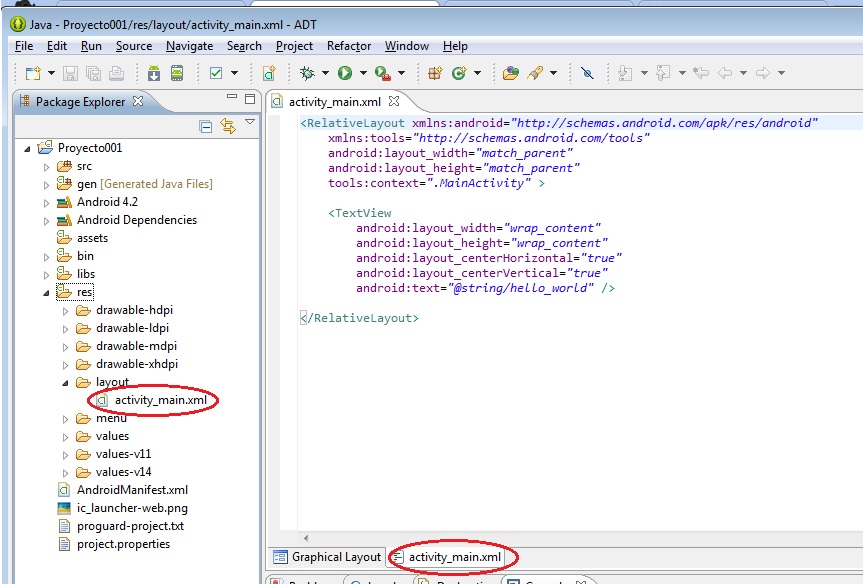Image resolution: width=863 pixels, height=584 pixels.
Task: Expand the Android 4.2 library node
Action: click(46, 203)
